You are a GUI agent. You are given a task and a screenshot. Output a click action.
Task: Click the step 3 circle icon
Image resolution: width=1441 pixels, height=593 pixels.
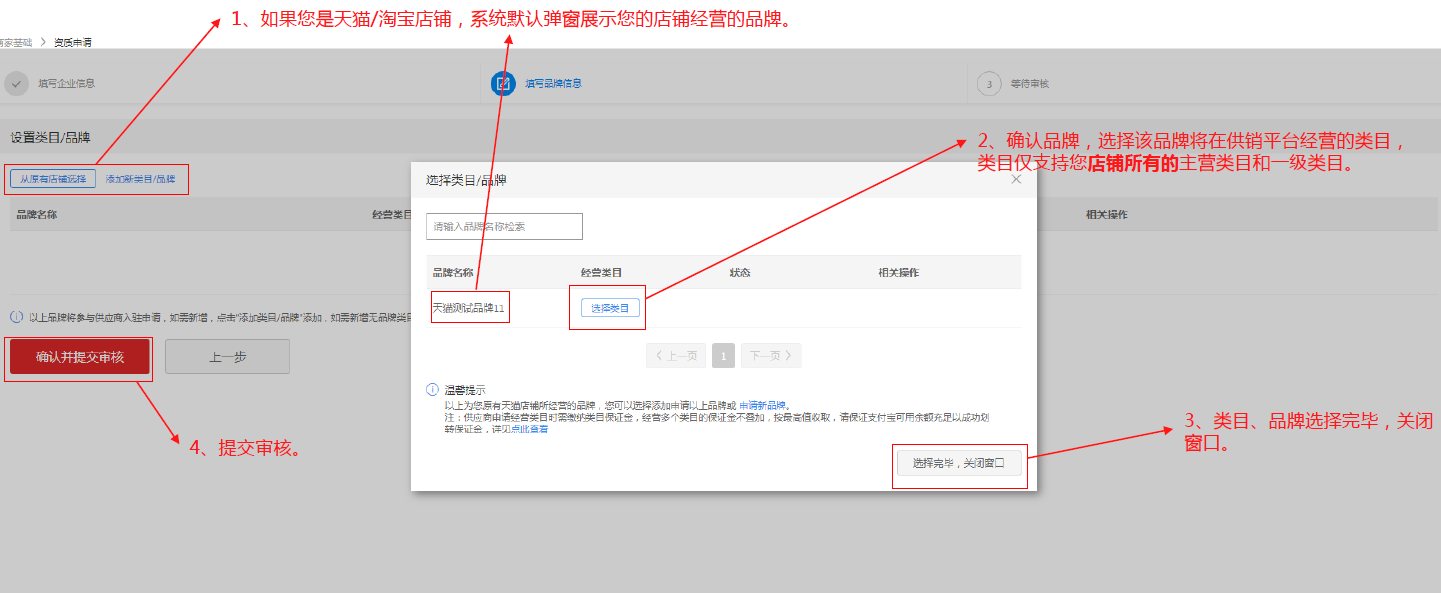pos(989,84)
